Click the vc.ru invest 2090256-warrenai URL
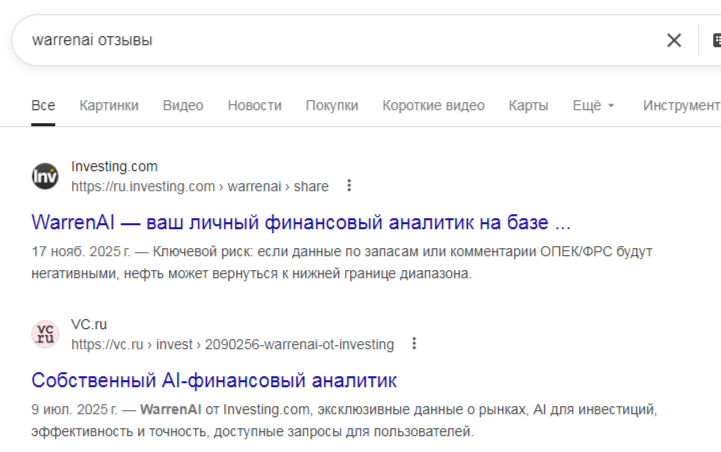Image resolution: width=721 pixels, height=452 pixels. coord(232,344)
